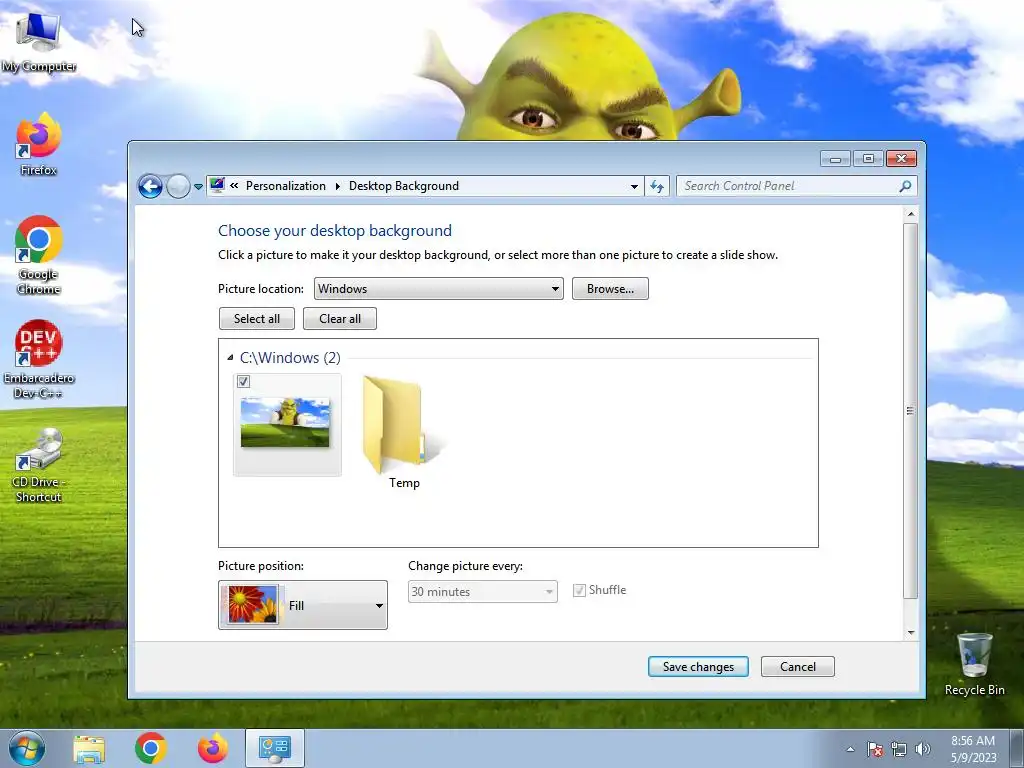Open Action Center flag icon
This screenshot has height=768, width=1024.
pyautogui.click(x=875, y=749)
